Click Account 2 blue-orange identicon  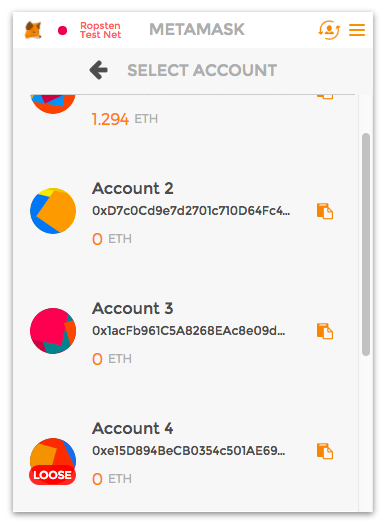point(53,211)
